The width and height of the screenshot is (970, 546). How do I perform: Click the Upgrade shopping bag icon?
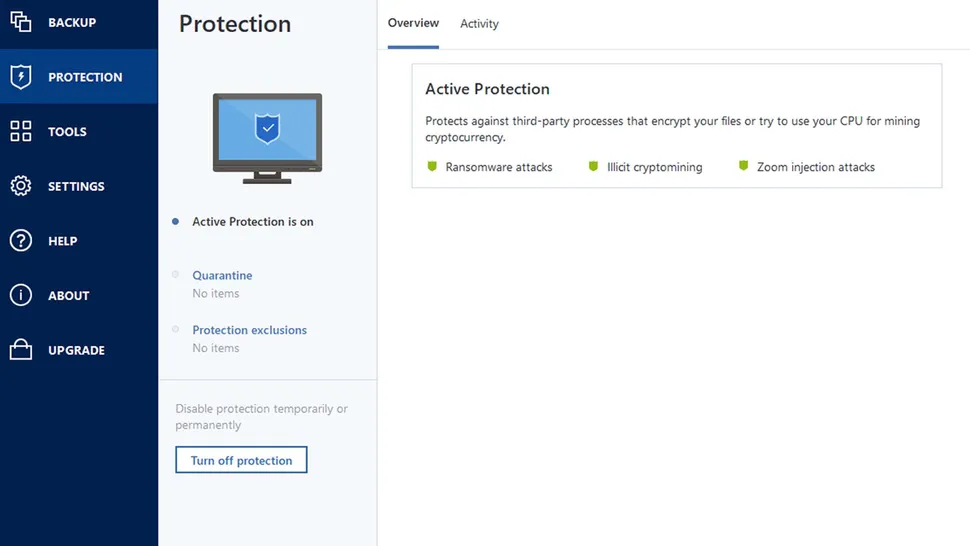(21, 350)
